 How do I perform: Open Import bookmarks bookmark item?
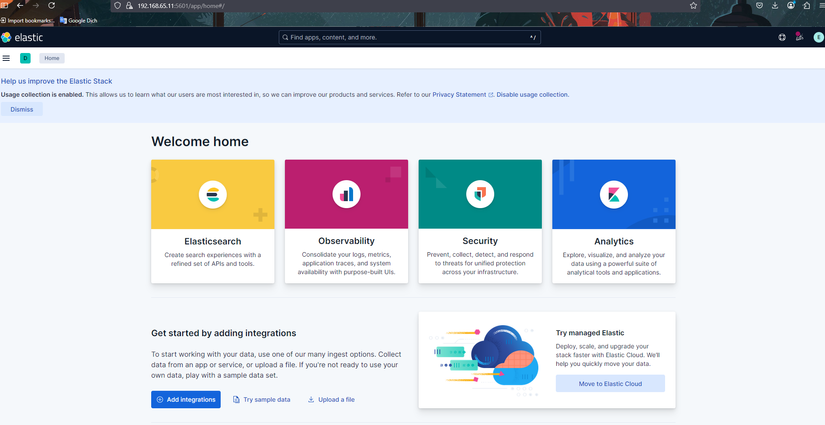pos(27,21)
